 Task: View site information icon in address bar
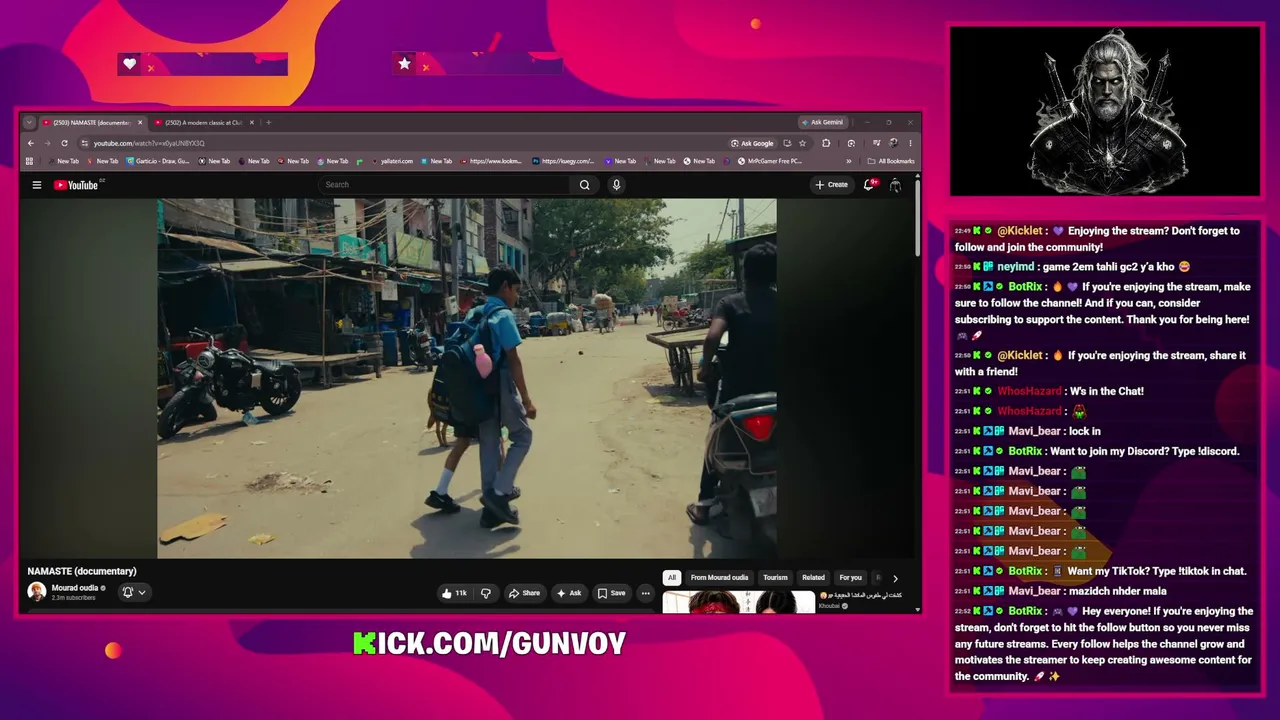(84, 143)
